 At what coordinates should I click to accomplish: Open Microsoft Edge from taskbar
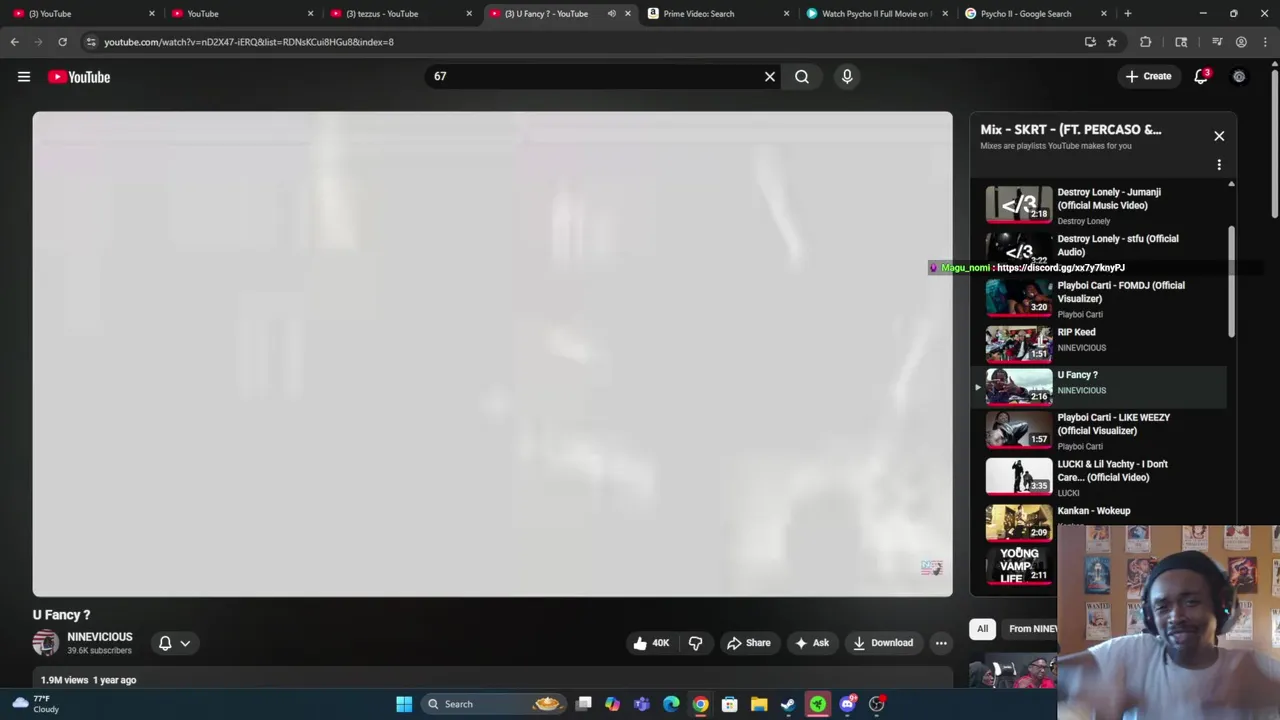[x=671, y=704]
